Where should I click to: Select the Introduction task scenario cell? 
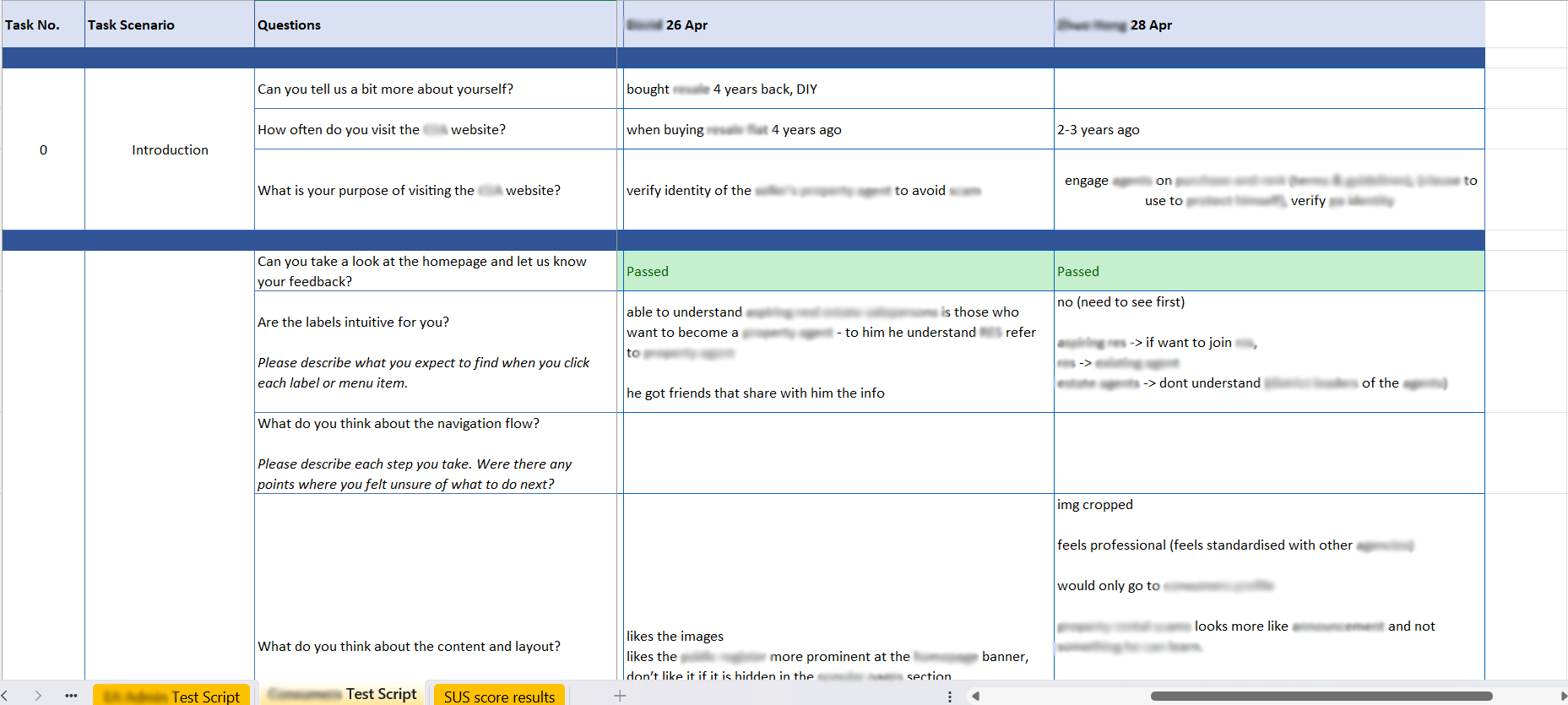click(169, 149)
